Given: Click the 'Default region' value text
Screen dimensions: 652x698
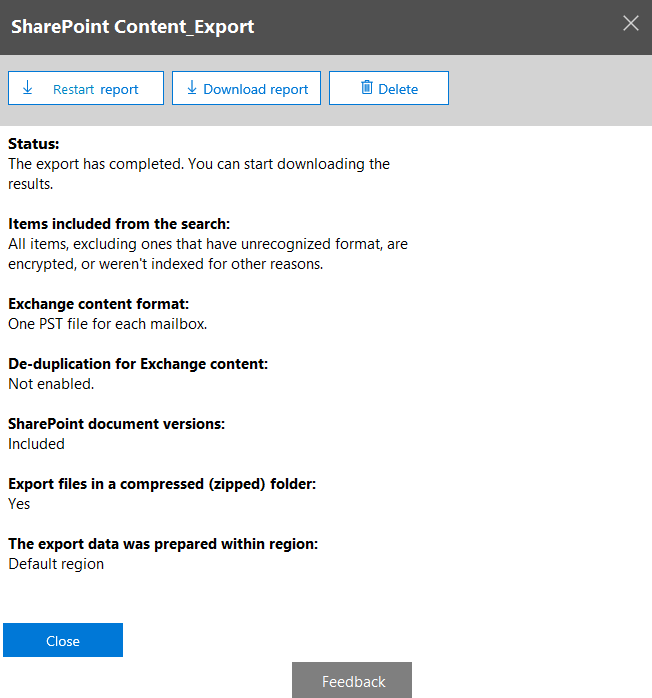Looking at the screenshot, I should point(56,564).
